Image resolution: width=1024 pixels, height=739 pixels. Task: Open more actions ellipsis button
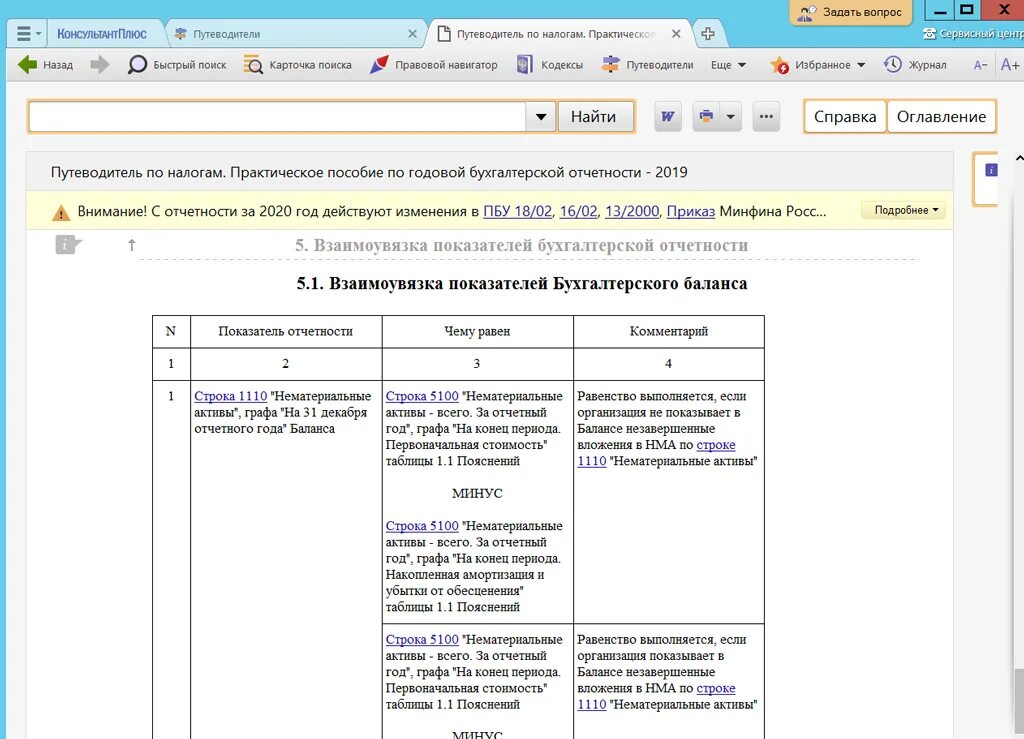click(766, 117)
